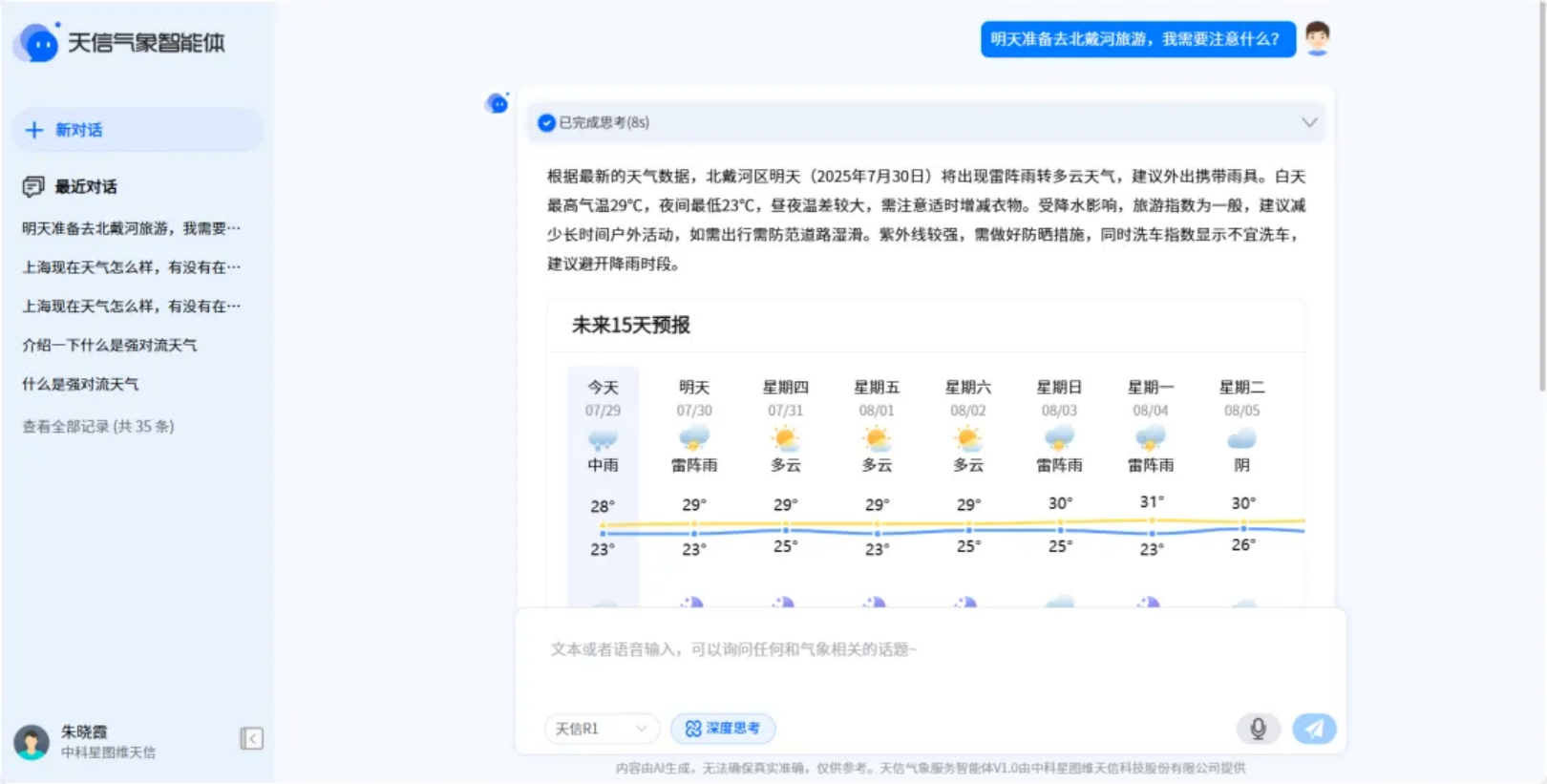Open the 天信R1 model dropdown
The image size is (1547, 784).
(602, 729)
